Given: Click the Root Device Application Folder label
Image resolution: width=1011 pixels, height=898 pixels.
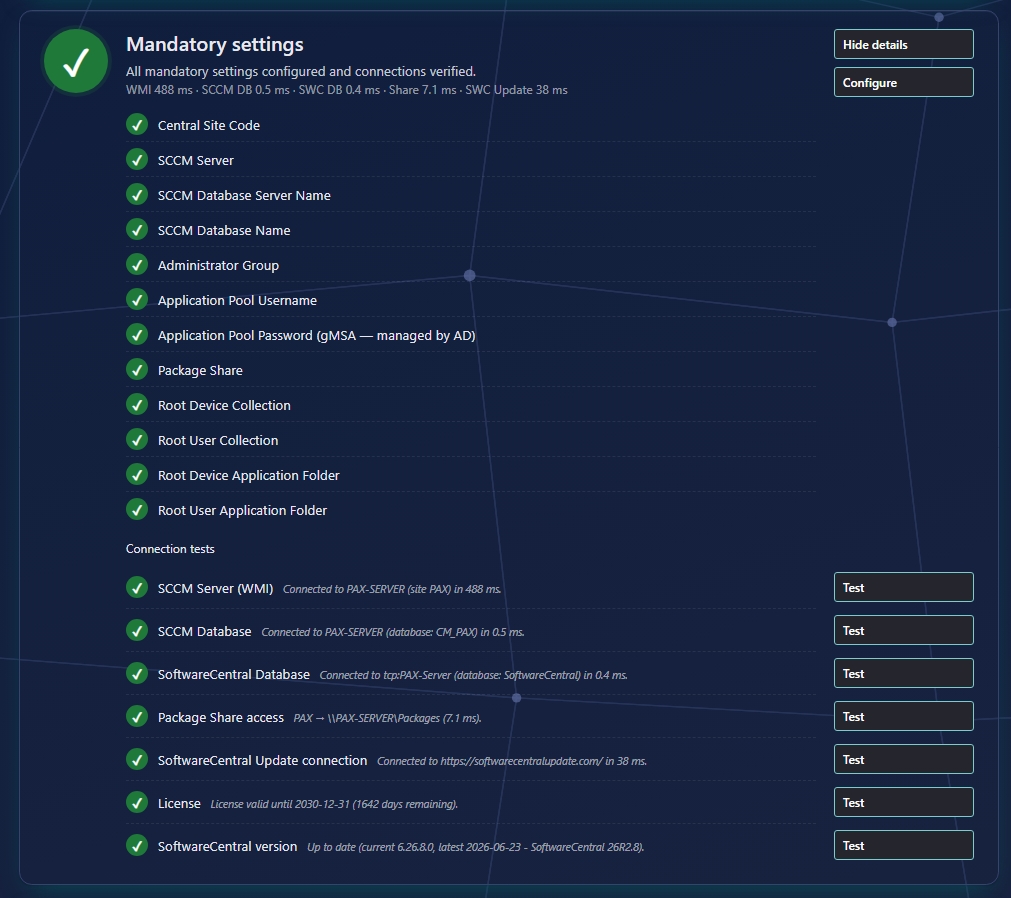Looking at the screenshot, I should (248, 476).
